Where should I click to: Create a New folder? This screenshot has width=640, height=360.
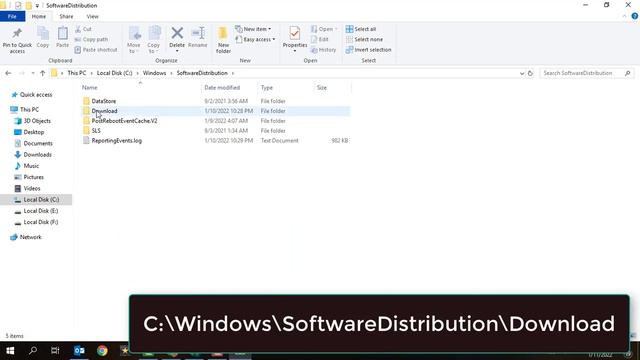coord(223,40)
